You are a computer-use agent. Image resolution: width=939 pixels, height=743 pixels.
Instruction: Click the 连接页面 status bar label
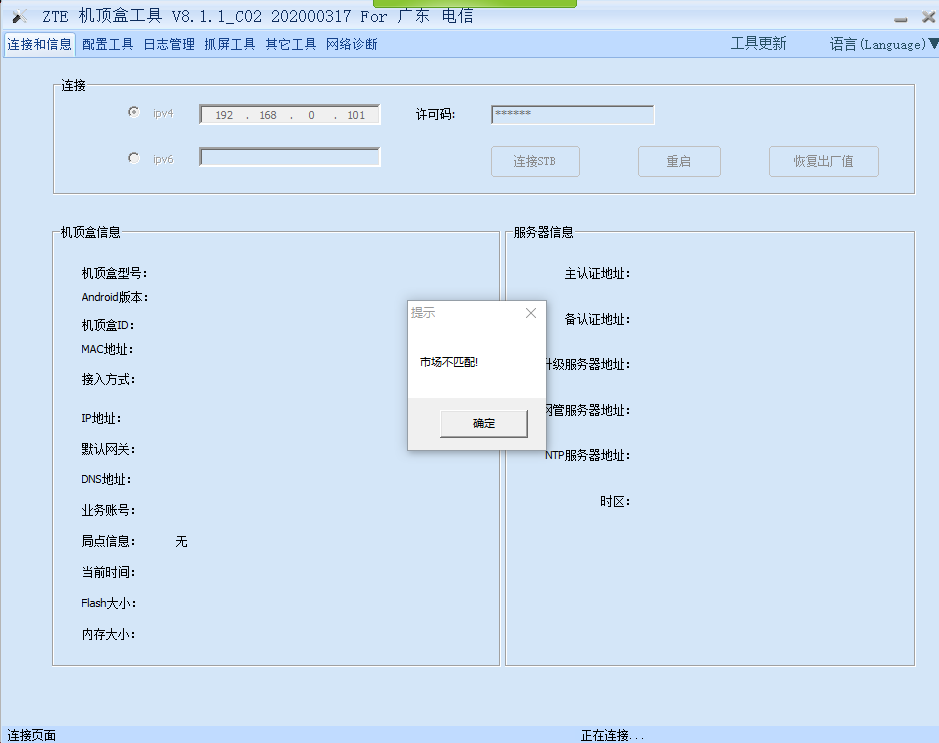tap(31, 735)
